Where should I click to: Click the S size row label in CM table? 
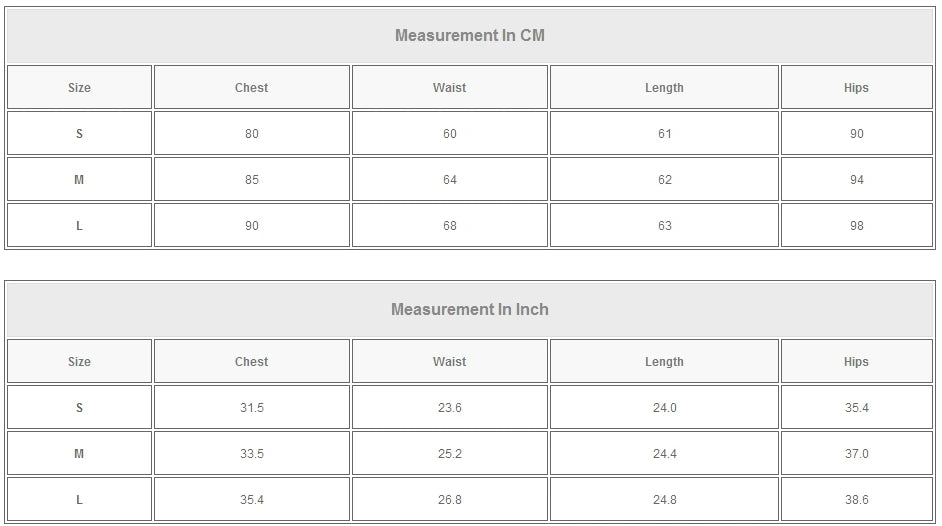click(79, 134)
